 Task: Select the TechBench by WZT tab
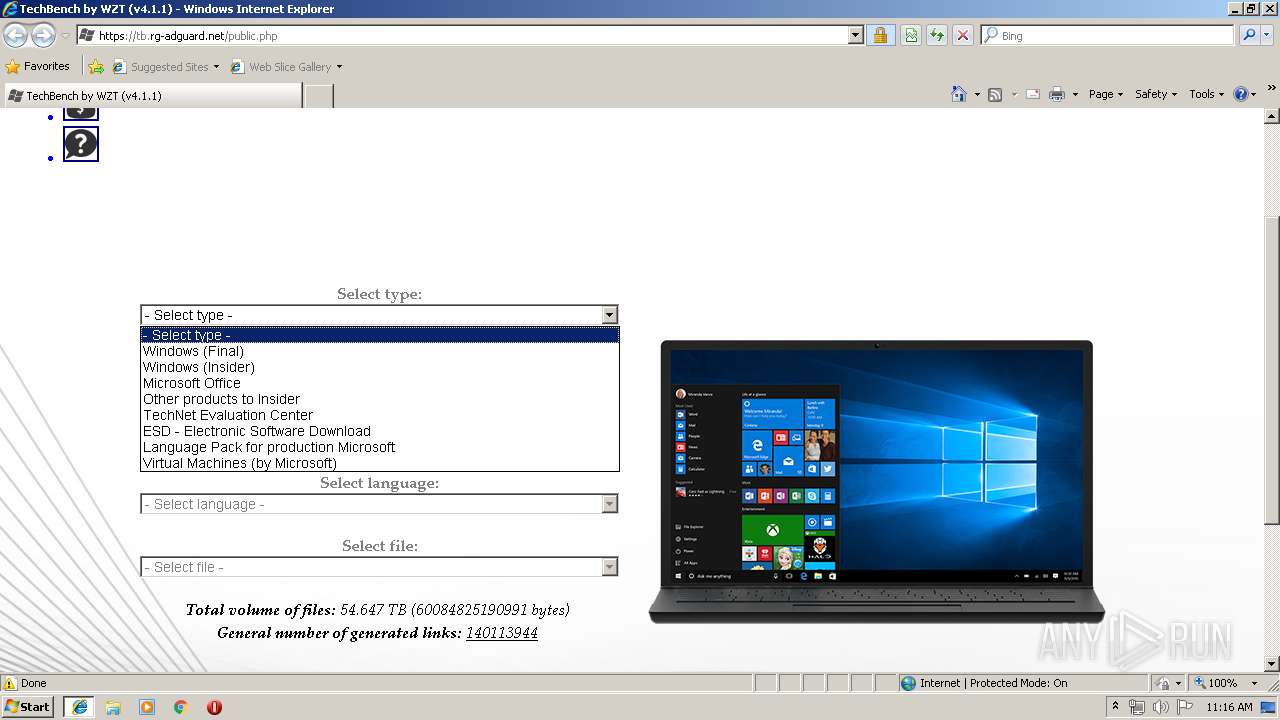point(152,95)
